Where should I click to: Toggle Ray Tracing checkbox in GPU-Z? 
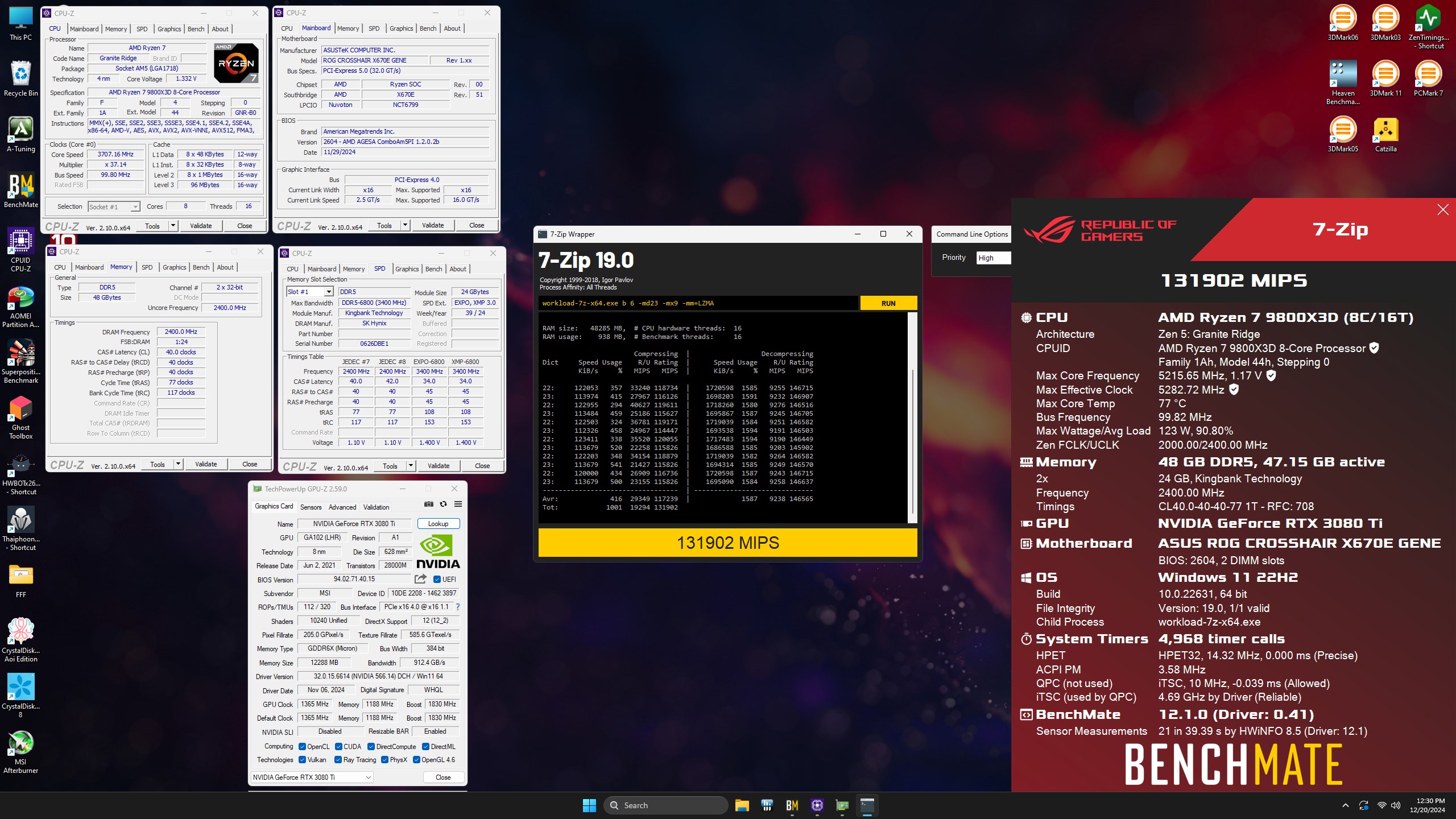coord(338,760)
